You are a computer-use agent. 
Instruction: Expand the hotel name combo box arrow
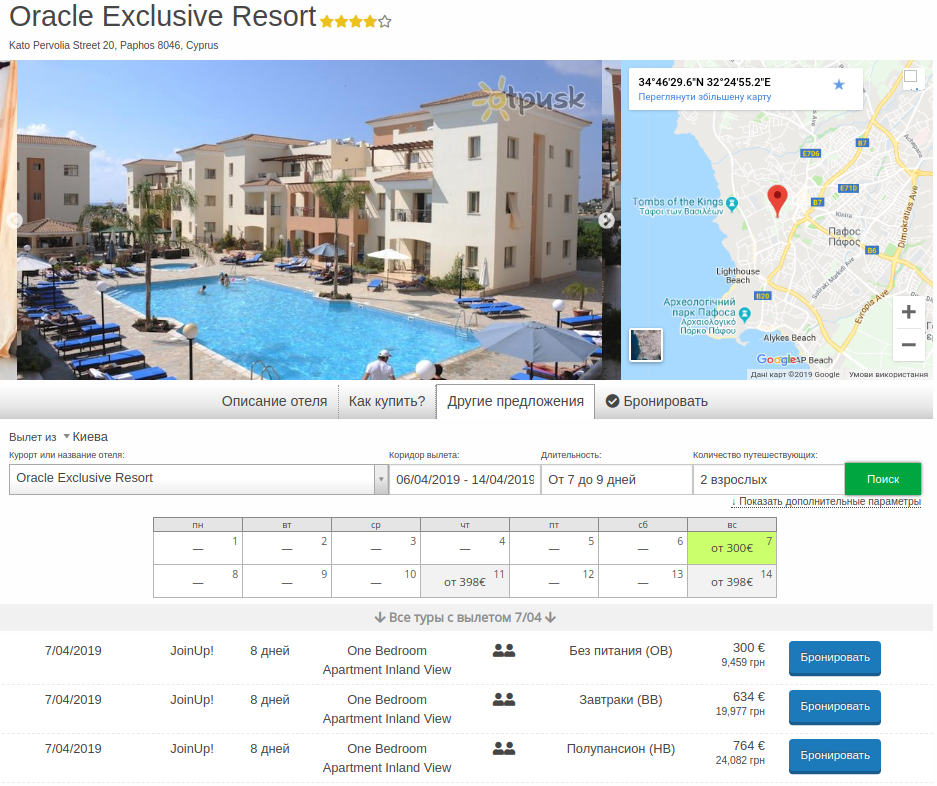point(381,479)
